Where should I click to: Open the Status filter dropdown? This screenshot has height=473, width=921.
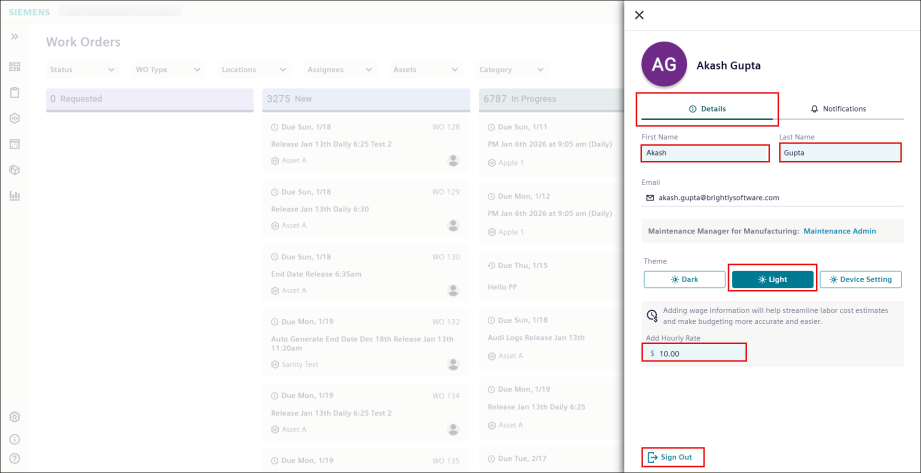pos(82,69)
